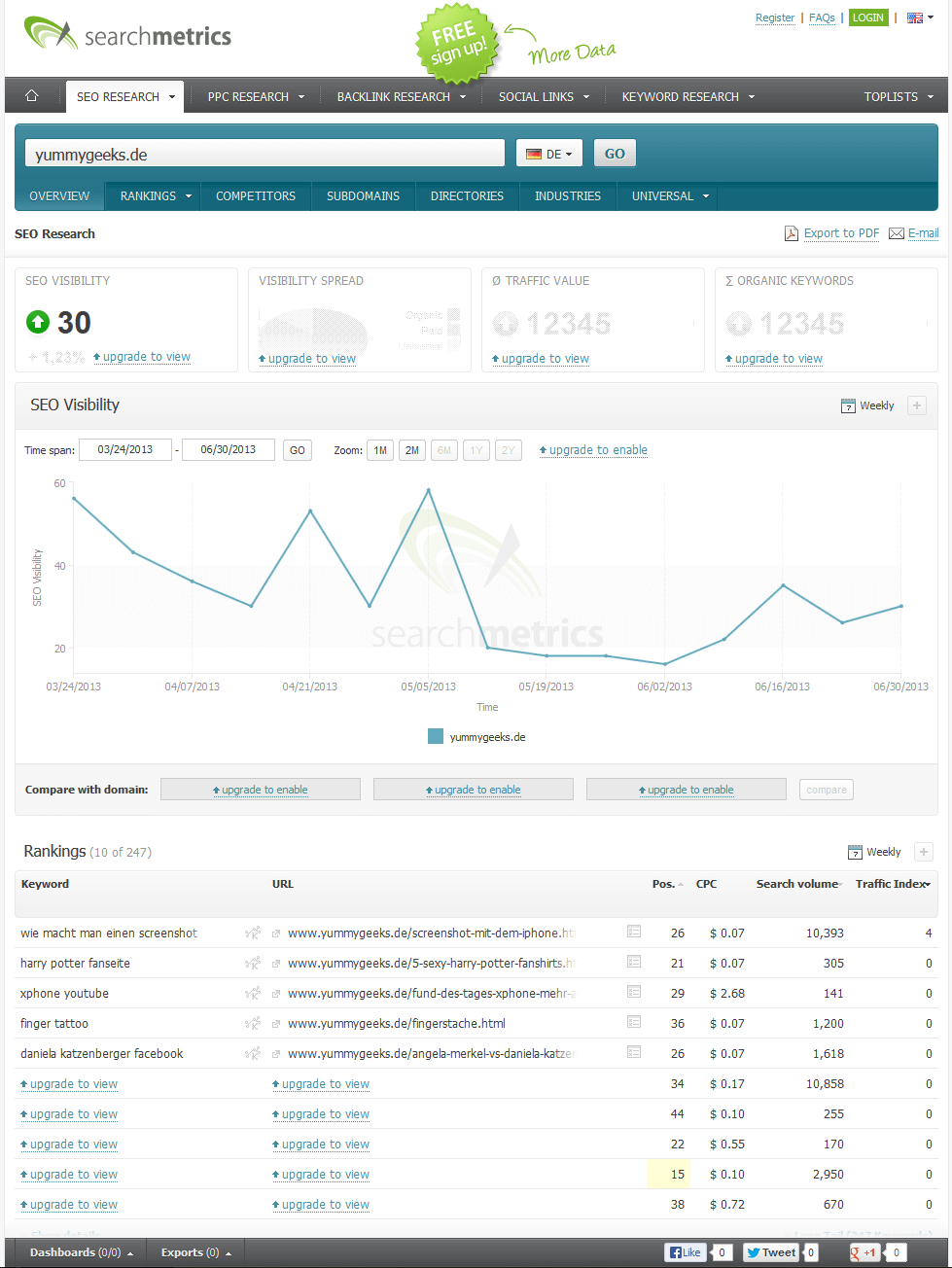This screenshot has width=952, height=1268.
Task: Switch to INDUSTRIES tab
Action: coord(568,196)
